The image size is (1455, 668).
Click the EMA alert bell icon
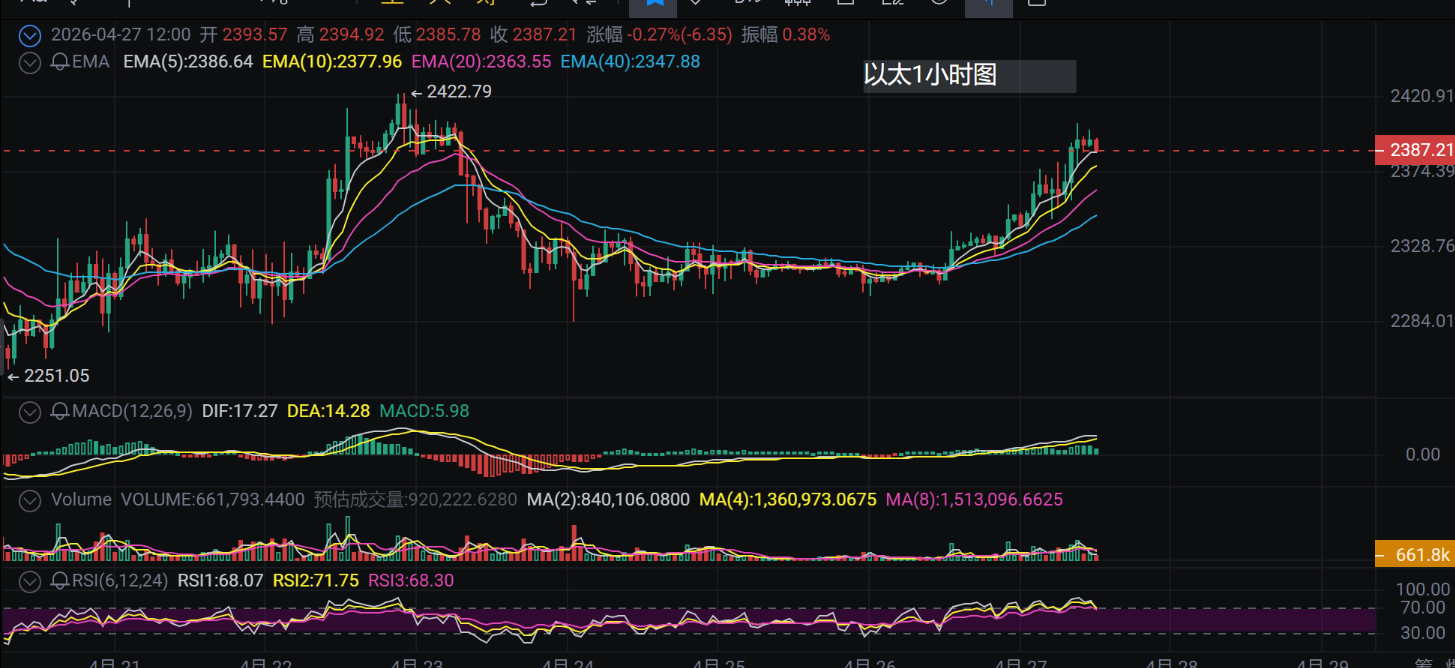[x=59, y=62]
